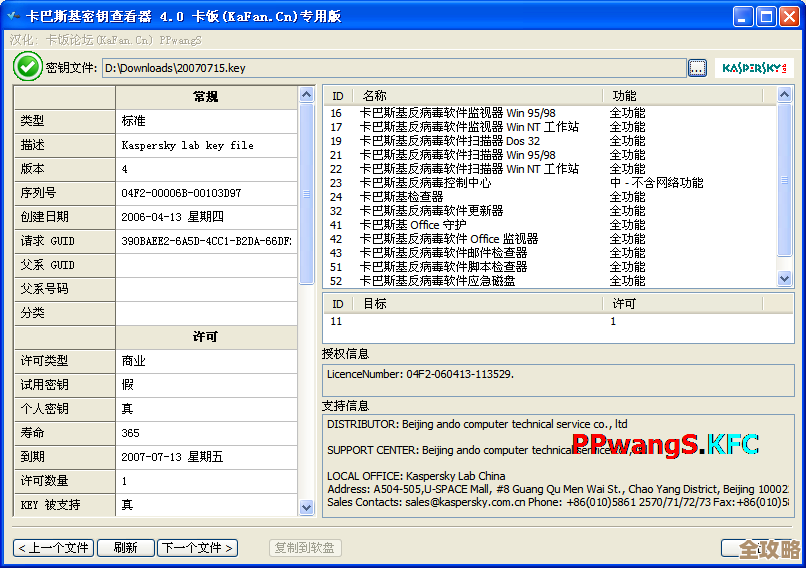Click the 上一个文件 previous file button
This screenshot has height=568, width=806.
click(53, 548)
